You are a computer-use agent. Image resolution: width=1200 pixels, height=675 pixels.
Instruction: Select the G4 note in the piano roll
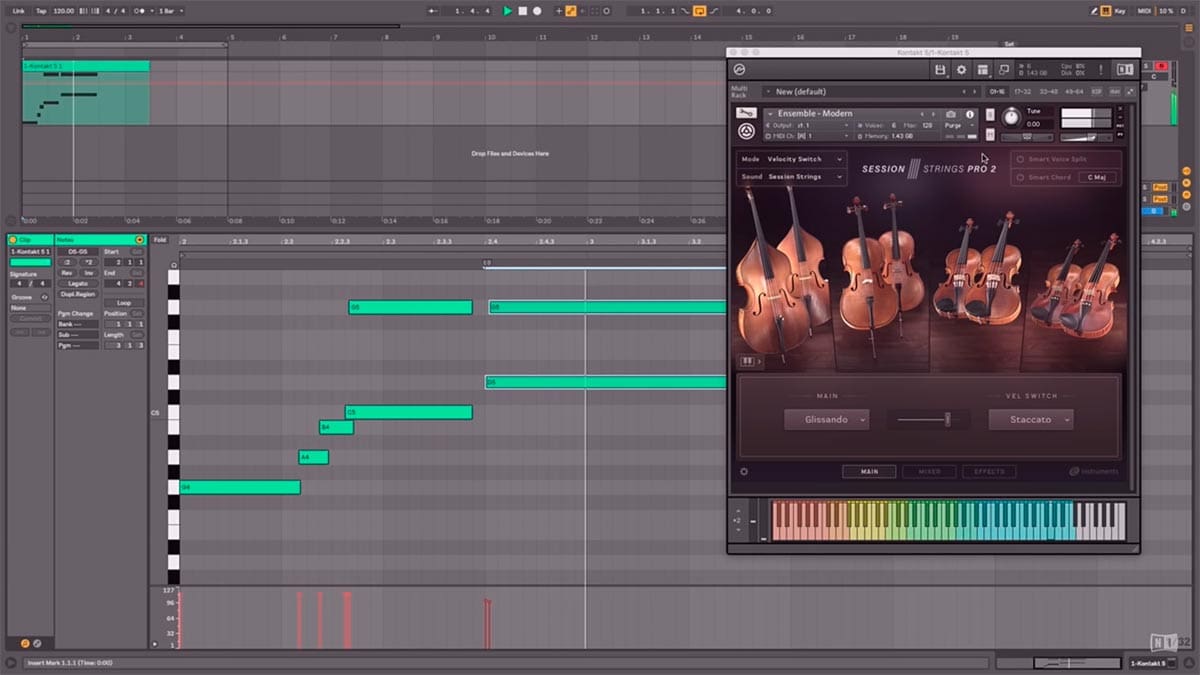coord(240,487)
